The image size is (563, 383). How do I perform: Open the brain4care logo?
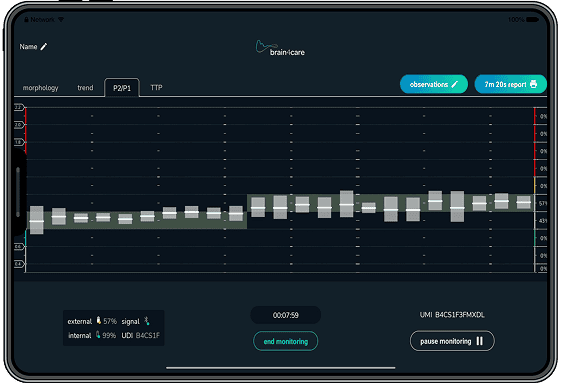click(280, 48)
